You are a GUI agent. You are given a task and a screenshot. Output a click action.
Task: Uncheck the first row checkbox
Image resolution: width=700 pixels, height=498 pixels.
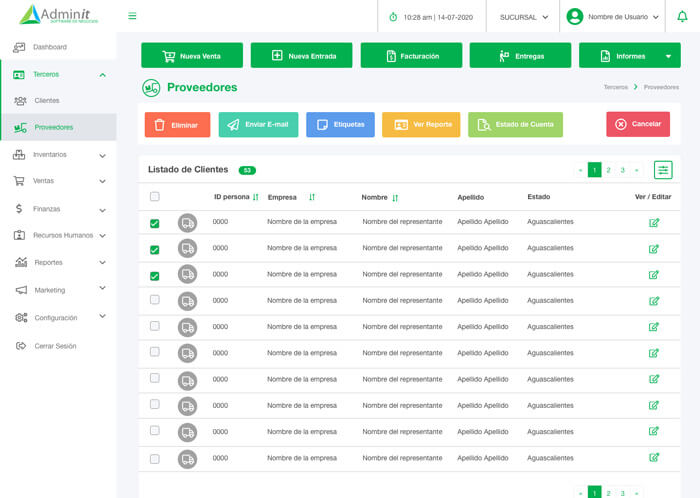154,223
